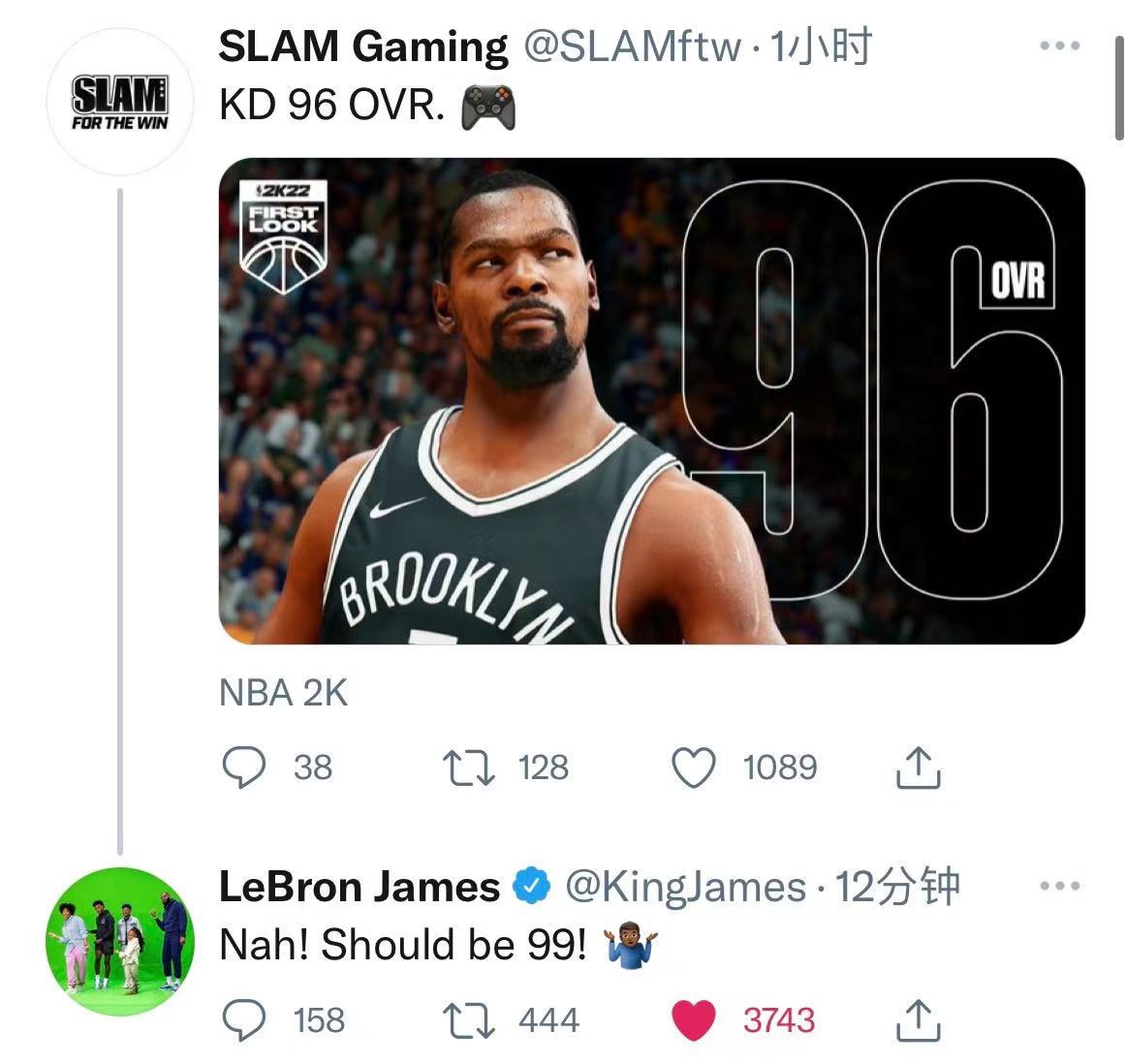Screen dimensions: 1126x1064
Task: Open more options for SLAM Gaming tweet
Action: click(1060, 46)
